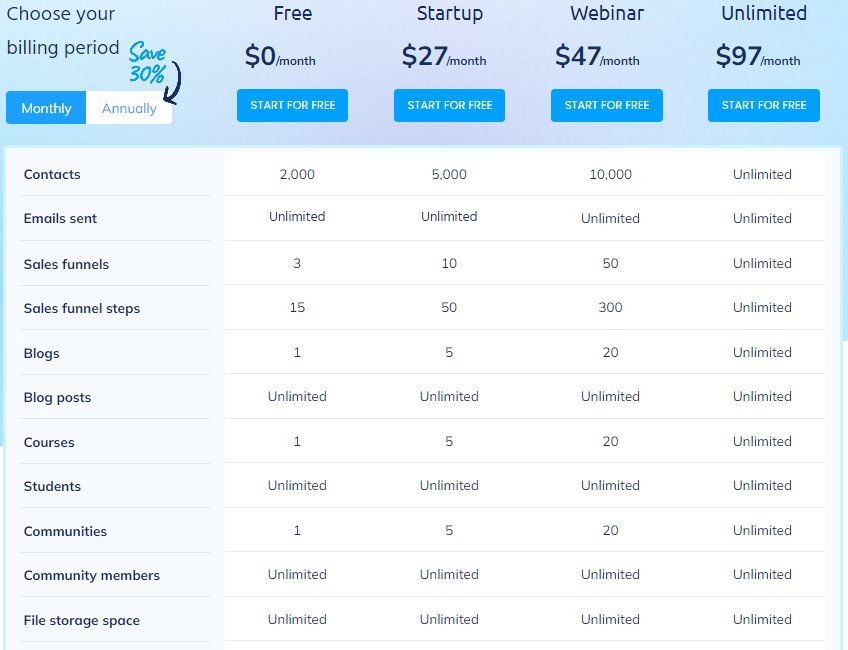The image size is (848, 650).
Task: Click the $97/month Unlimited price
Action: (757, 57)
